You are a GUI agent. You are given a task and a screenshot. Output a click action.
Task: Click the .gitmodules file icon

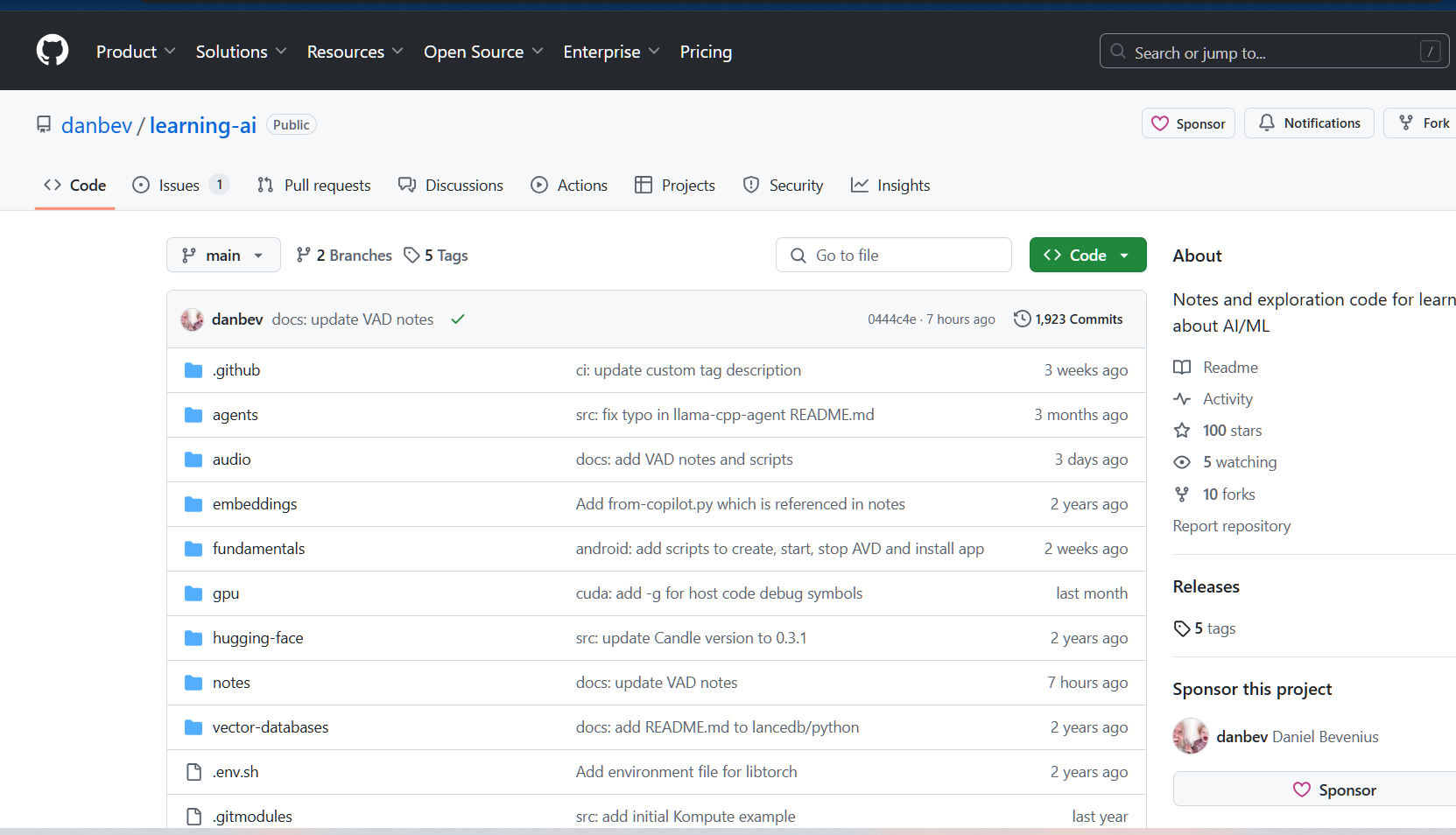click(194, 817)
